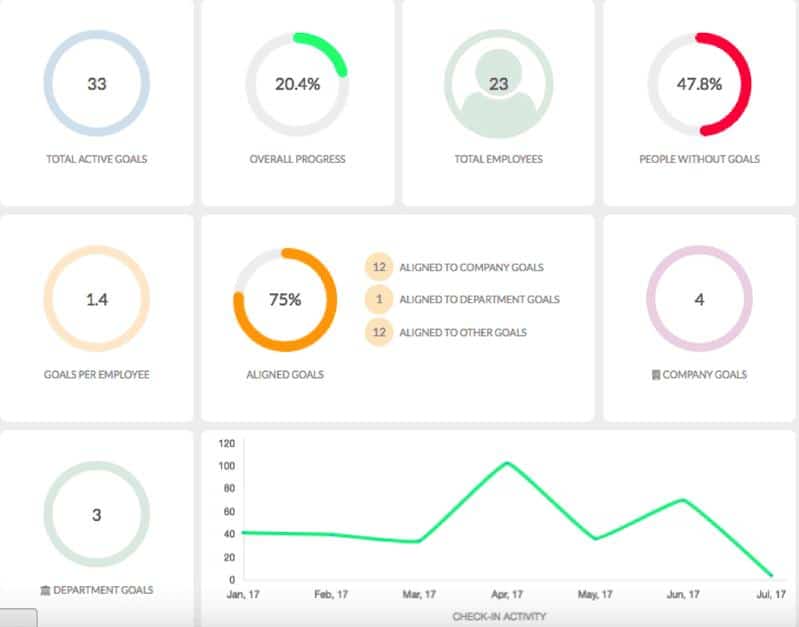Click the Department Goals circle showing 3
The width and height of the screenshot is (799, 627).
[96, 514]
